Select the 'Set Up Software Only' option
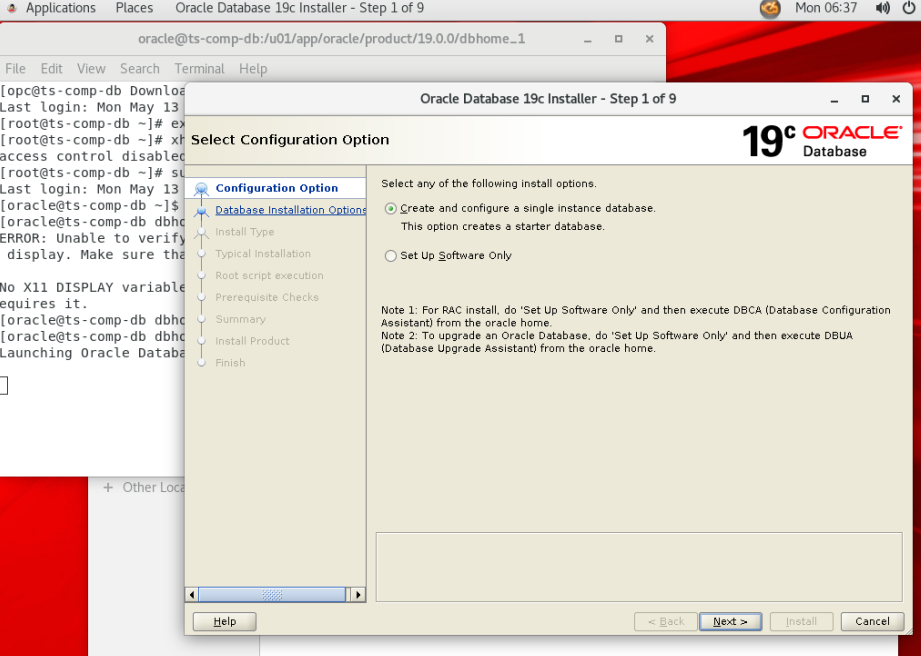Image resolution: width=921 pixels, height=656 pixels. coord(391,255)
